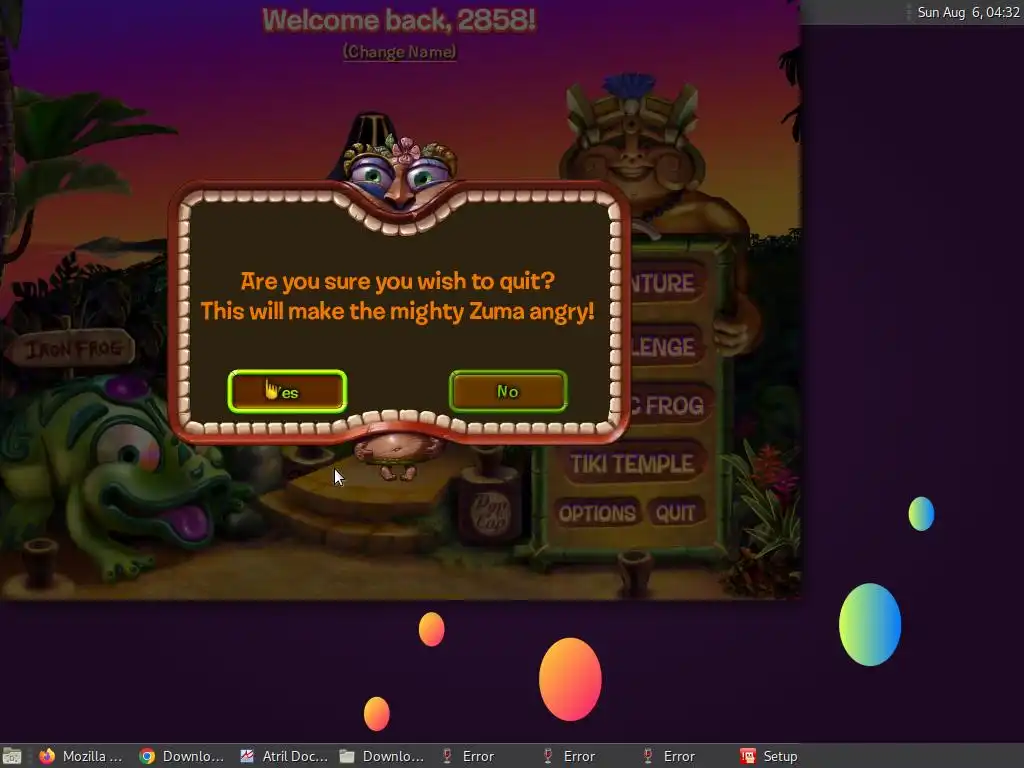Select the Tiki Temple menu option
Screen dimensions: 1024x768
632,464
